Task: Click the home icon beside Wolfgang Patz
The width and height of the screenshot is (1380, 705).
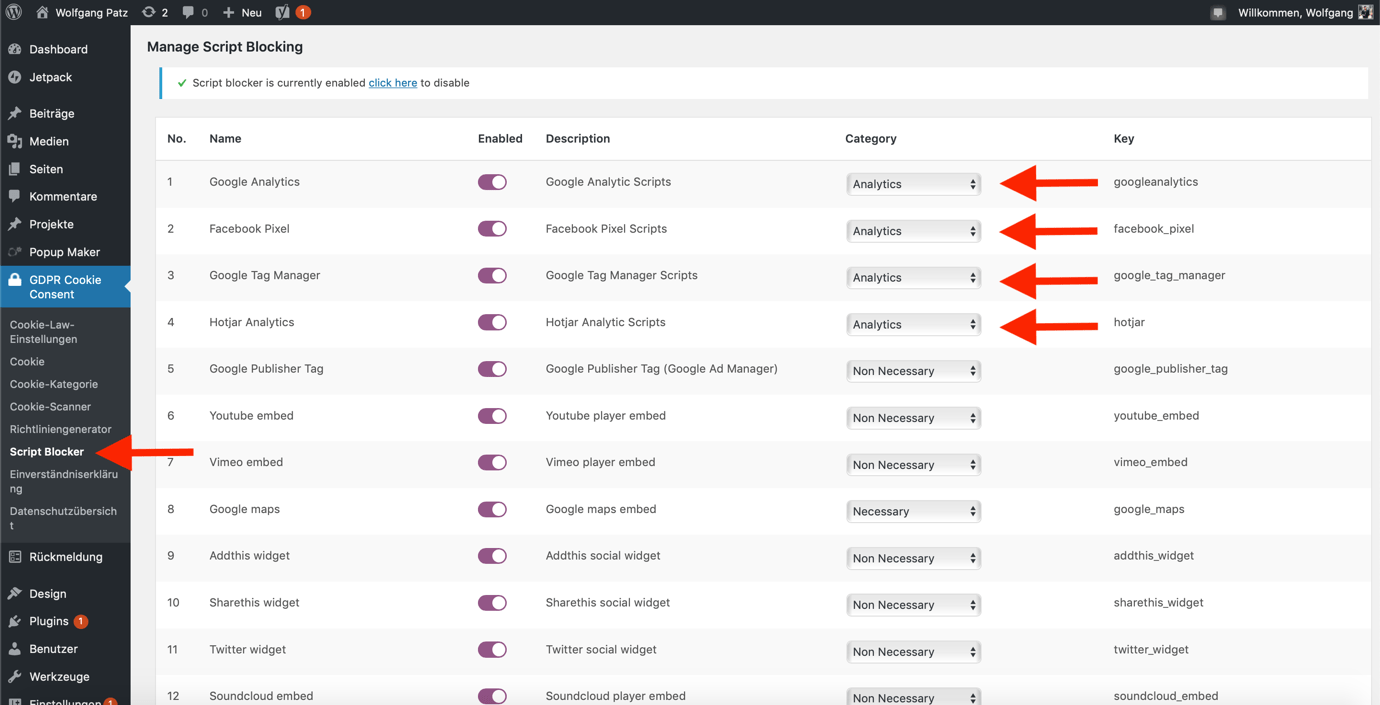Action: (42, 12)
